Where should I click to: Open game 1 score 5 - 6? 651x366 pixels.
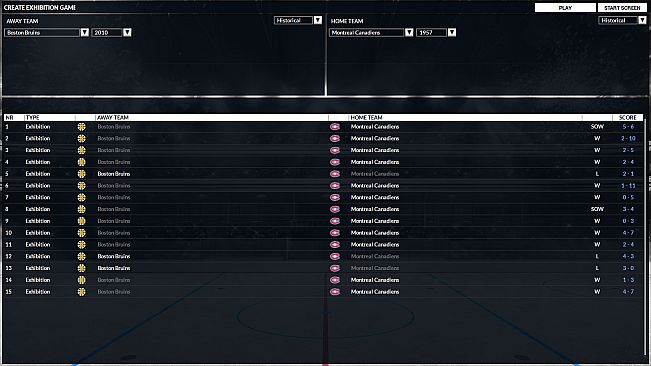(x=628, y=127)
